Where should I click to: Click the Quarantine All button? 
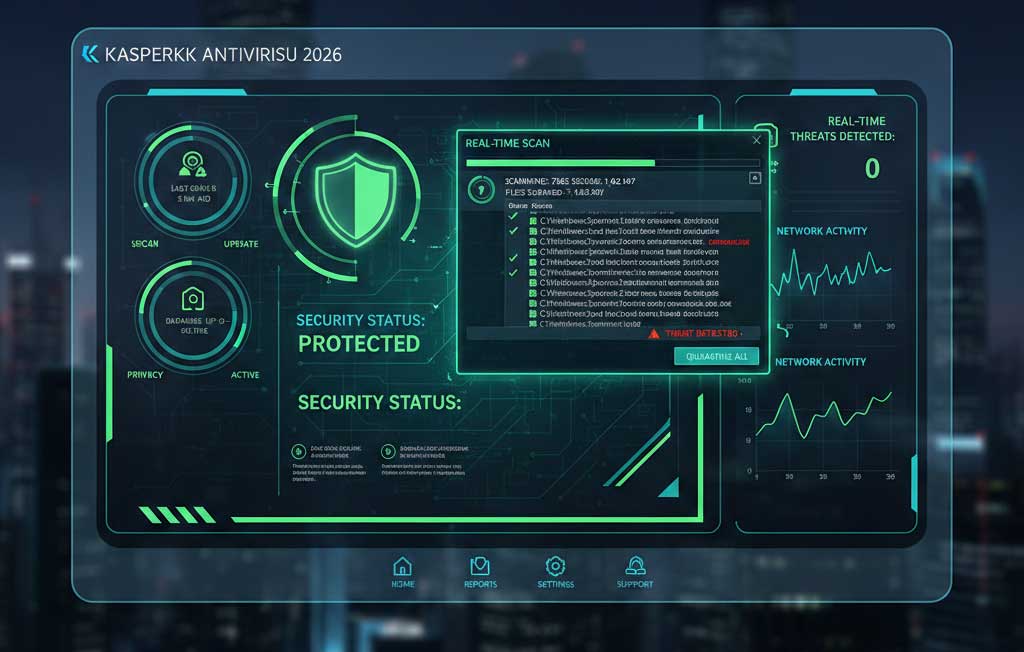click(718, 356)
